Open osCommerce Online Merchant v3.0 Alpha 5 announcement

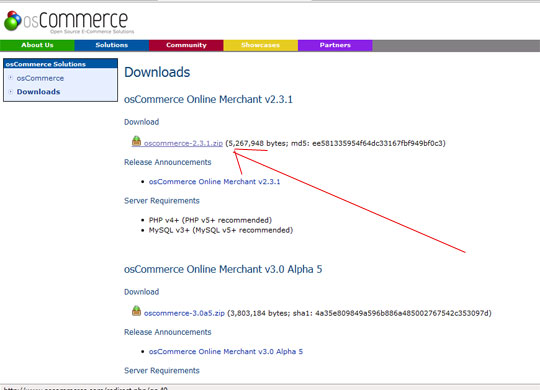tap(226, 351)
